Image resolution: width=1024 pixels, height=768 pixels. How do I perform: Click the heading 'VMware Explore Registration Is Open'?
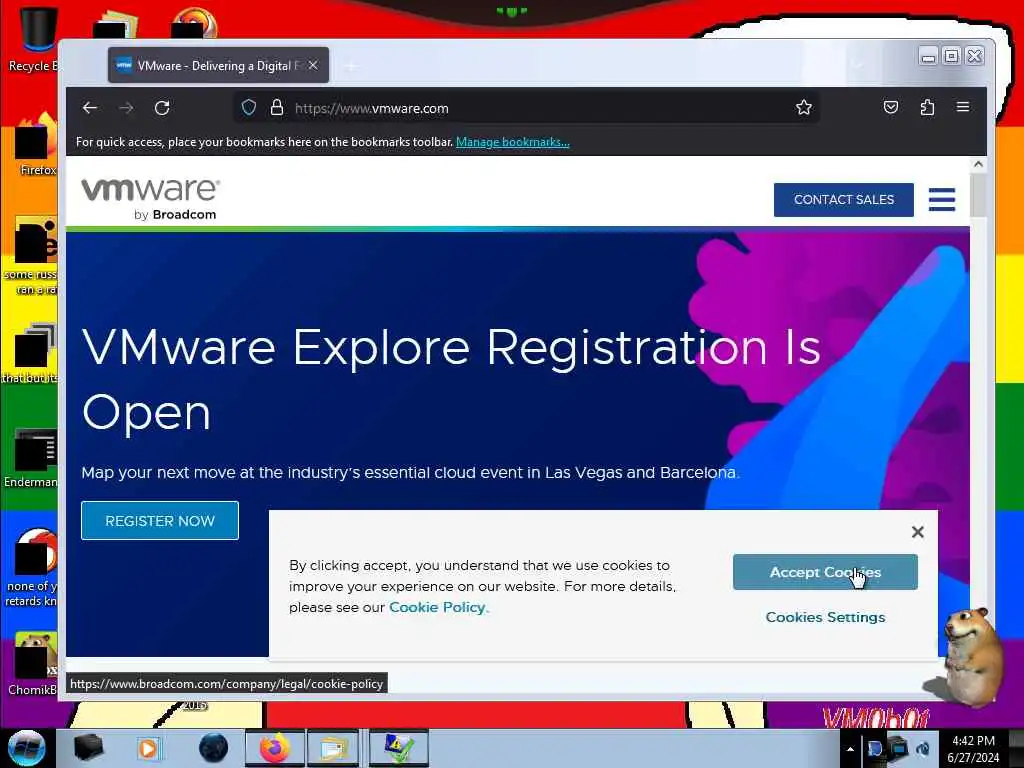coord(451,379)
